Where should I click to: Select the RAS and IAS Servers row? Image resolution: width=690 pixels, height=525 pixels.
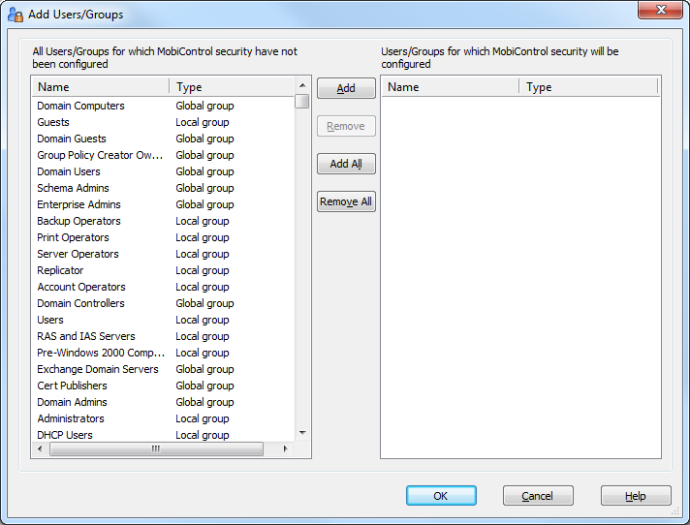coord(163,336)
